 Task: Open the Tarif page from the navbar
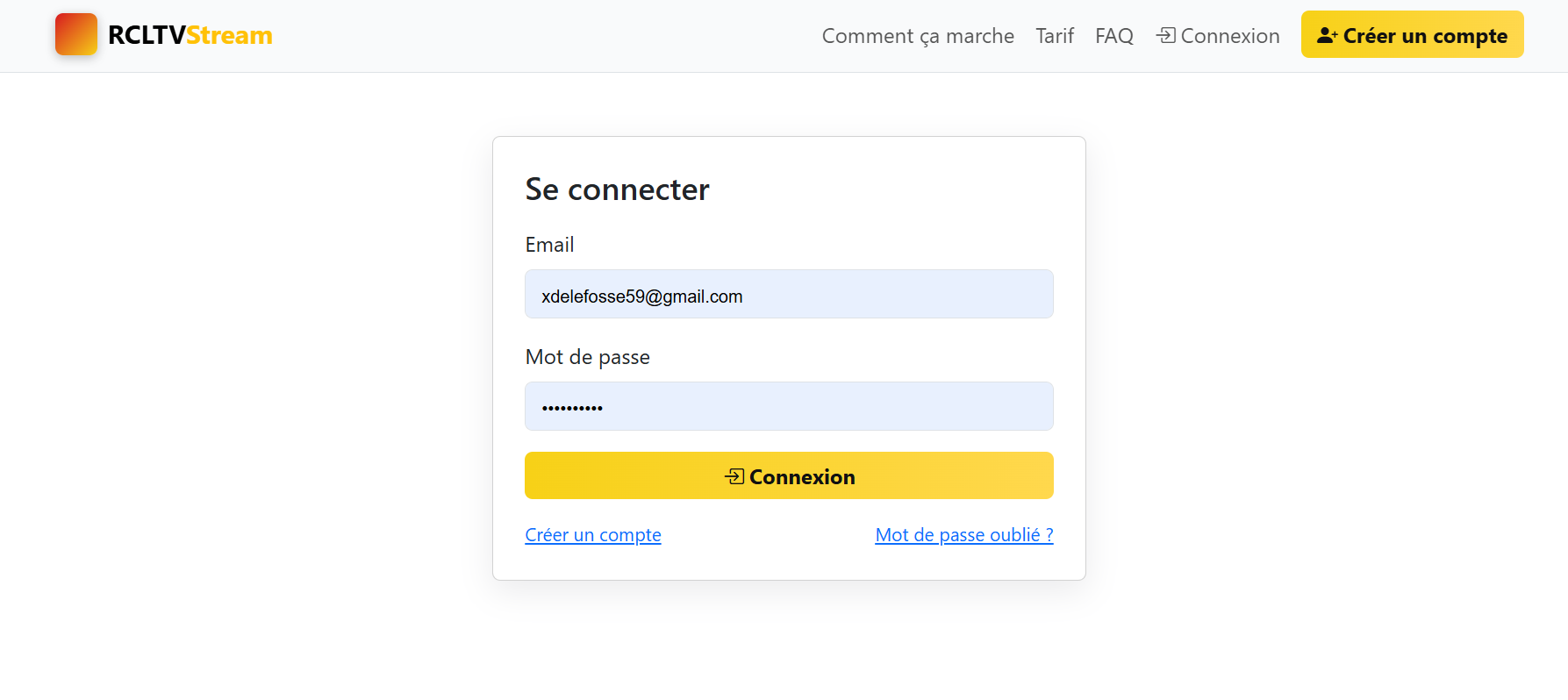[x=1054, y=36]
